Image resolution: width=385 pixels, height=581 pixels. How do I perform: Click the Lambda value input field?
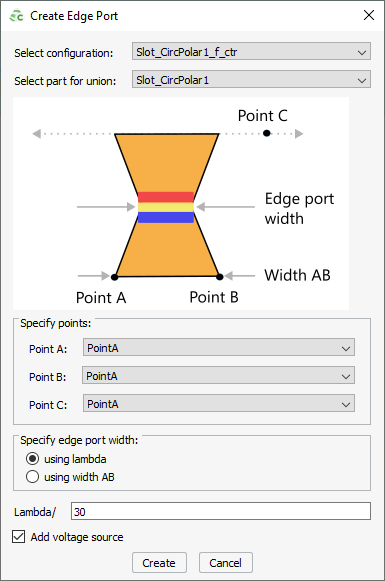[x=220, y=511]
